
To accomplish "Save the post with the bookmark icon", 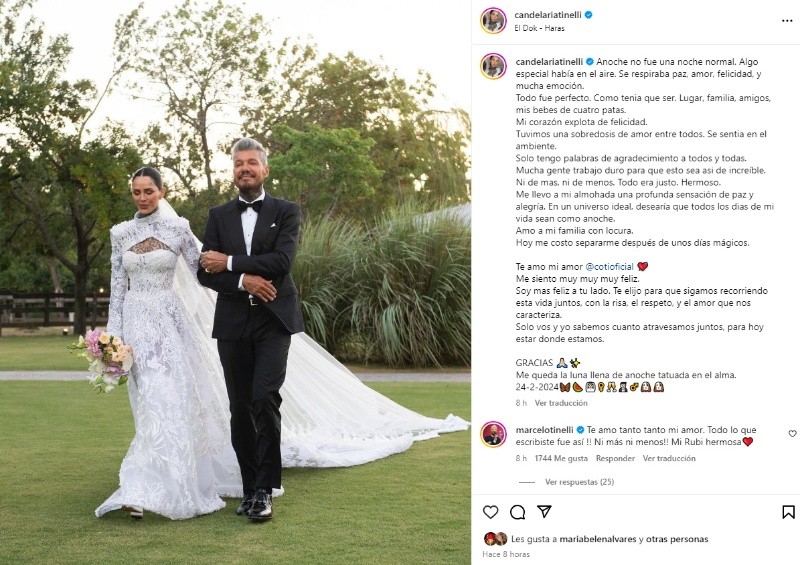I will pyautogui.click(x=788, y=512).
